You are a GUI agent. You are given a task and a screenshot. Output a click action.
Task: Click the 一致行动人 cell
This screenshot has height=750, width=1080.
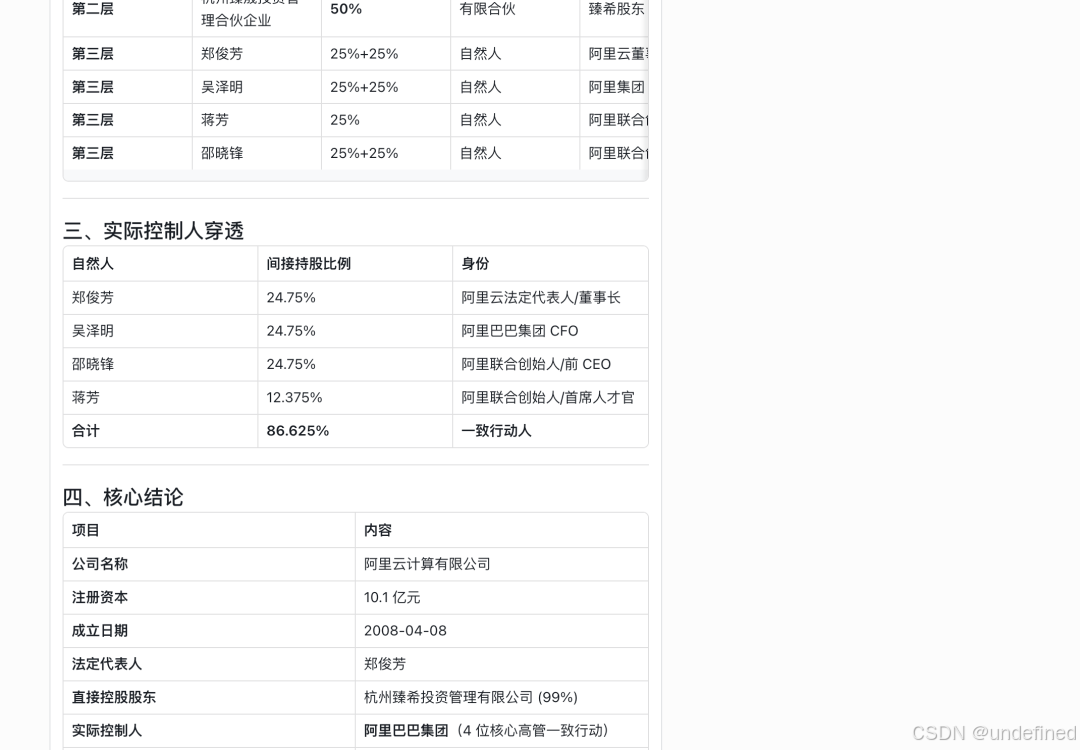click(496, 430)
